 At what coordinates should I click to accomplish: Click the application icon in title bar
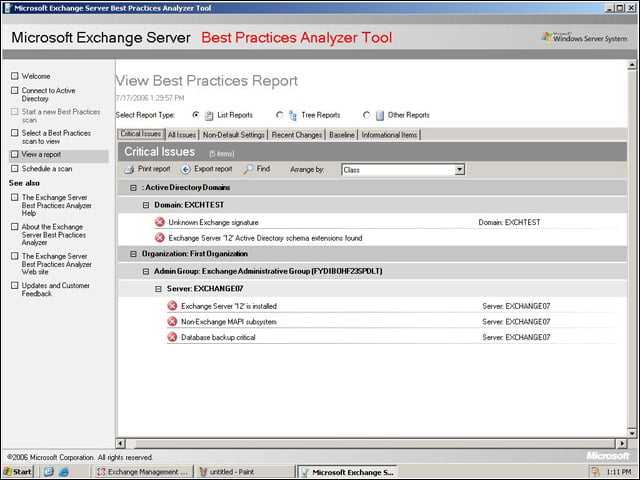coord(7,8)
